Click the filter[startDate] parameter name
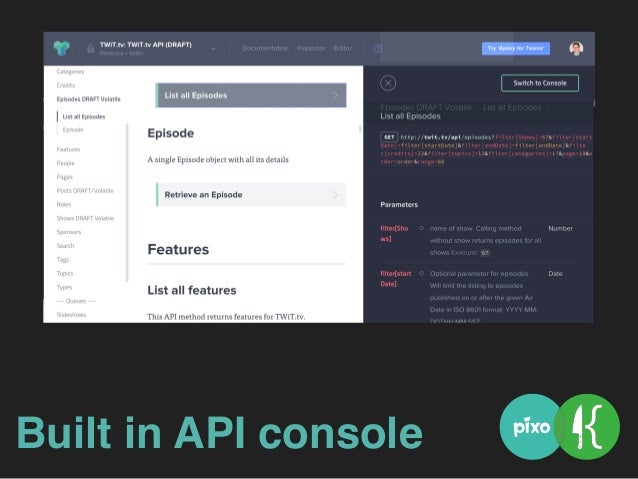This screenshot has height=479, width=638. click(396, 279)
